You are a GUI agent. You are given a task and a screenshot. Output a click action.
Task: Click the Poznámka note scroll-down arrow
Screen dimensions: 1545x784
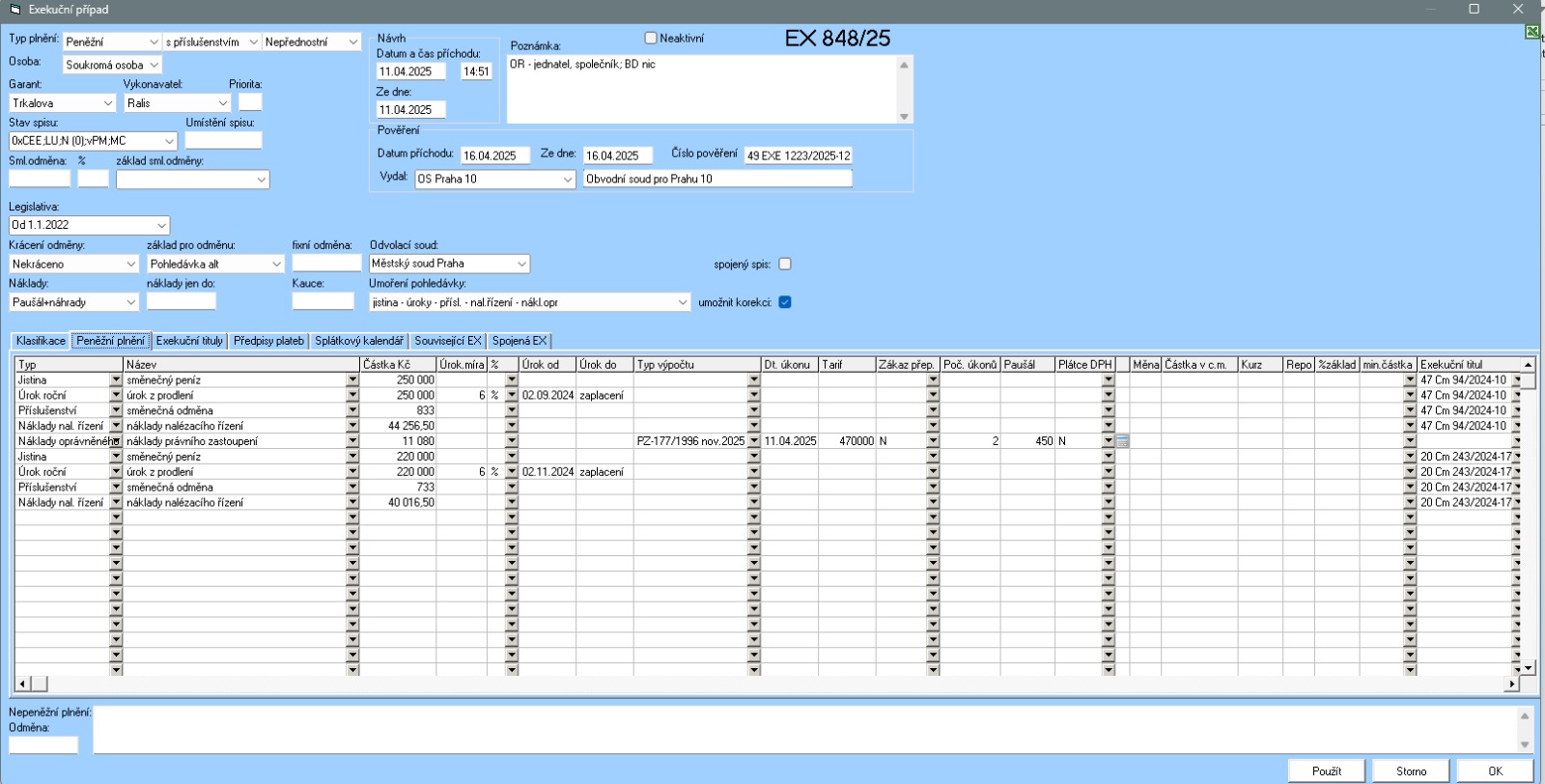tap(904, 117)
